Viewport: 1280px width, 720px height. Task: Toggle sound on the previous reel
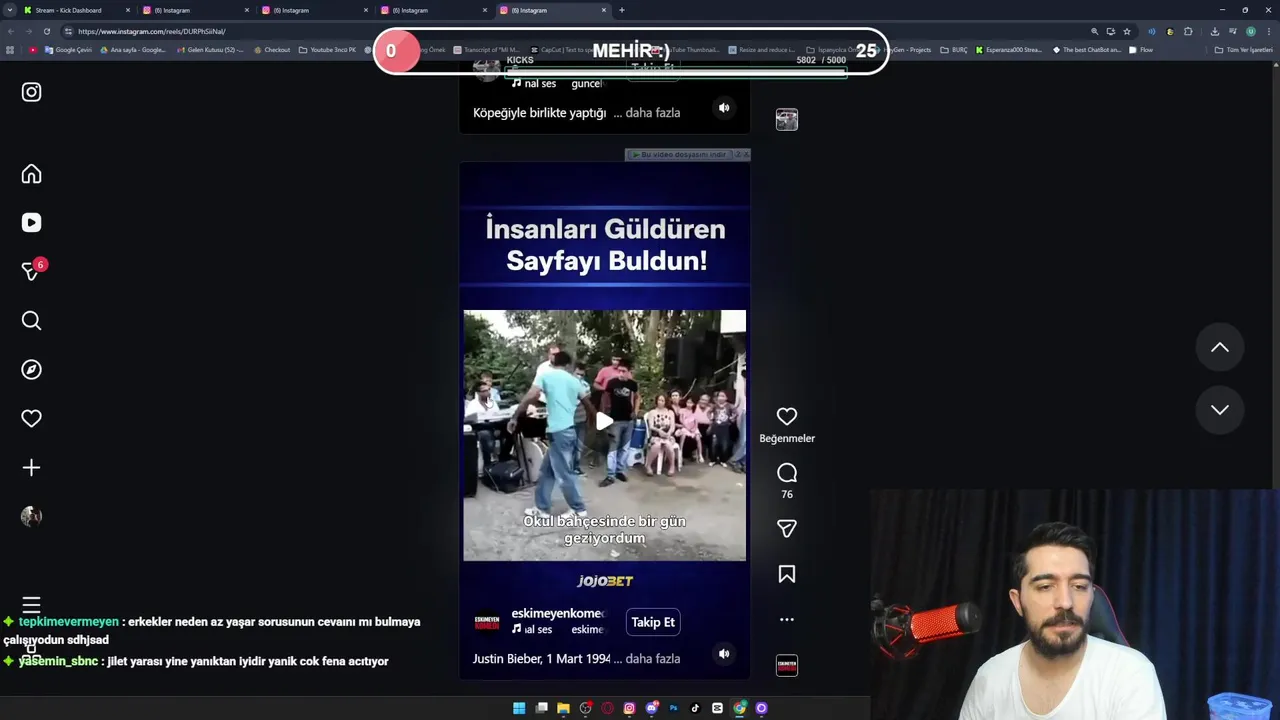(x=724, y=107)
